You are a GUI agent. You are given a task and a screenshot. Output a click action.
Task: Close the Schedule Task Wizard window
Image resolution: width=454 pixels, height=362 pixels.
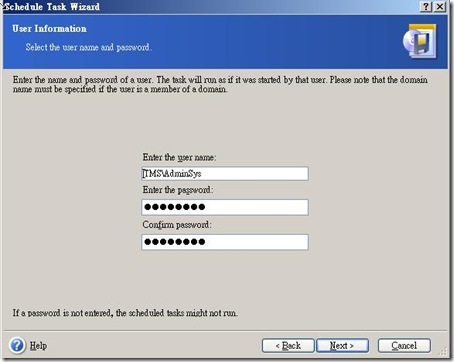pos(440,6)
